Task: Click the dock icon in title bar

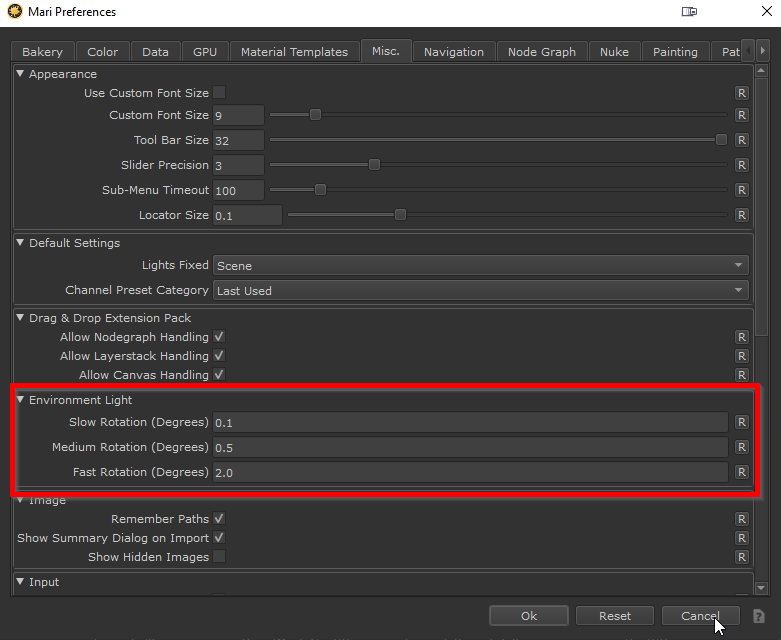Action: click(x=689, y=12)
